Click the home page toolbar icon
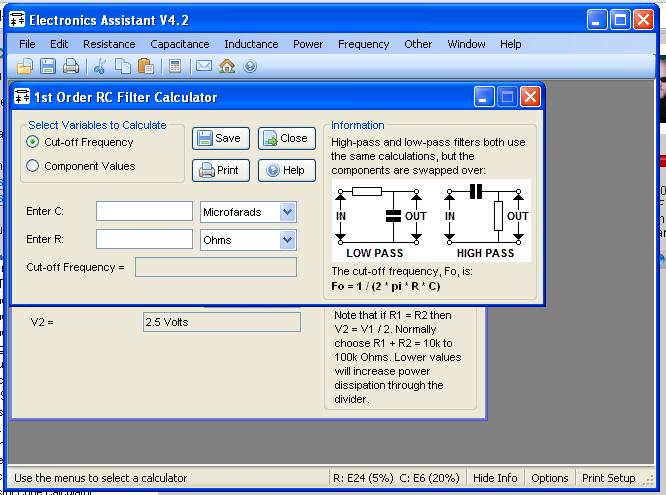The width and height of the screenshot is (666, 495). tap(227, 66)
